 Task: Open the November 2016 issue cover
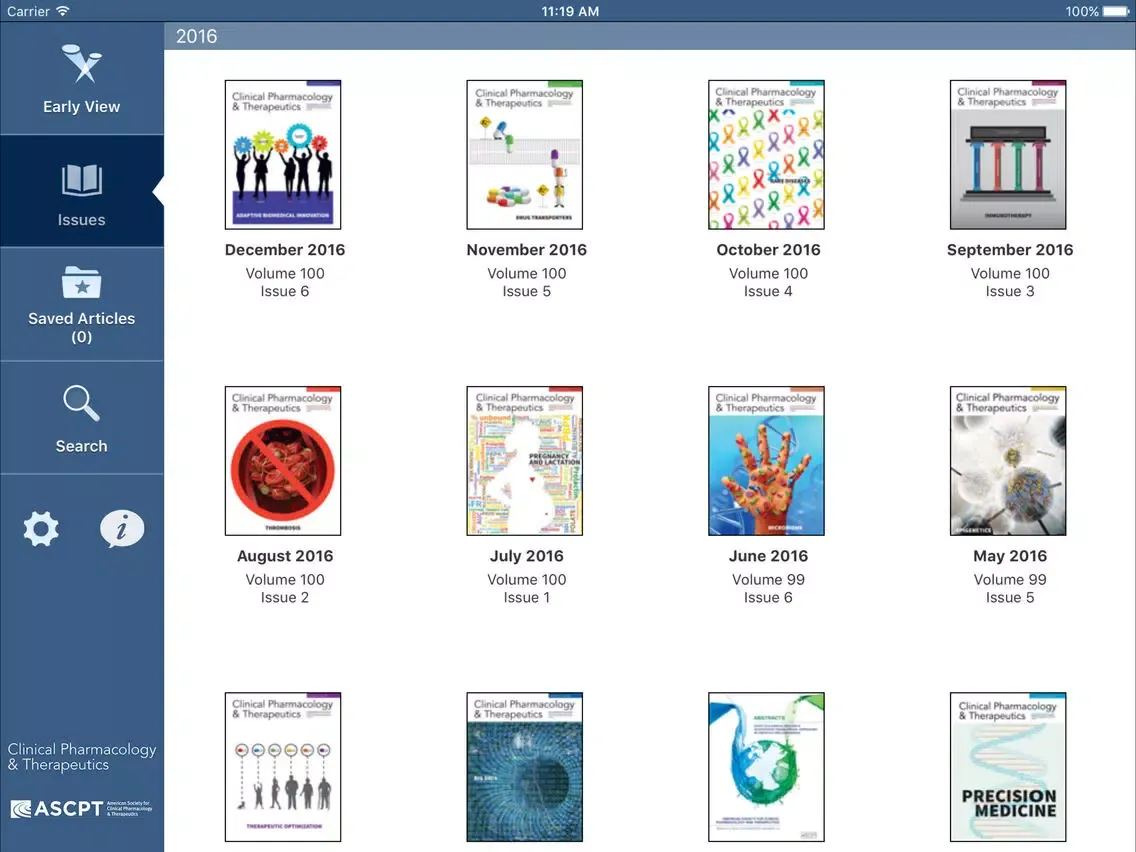point(525,153)
